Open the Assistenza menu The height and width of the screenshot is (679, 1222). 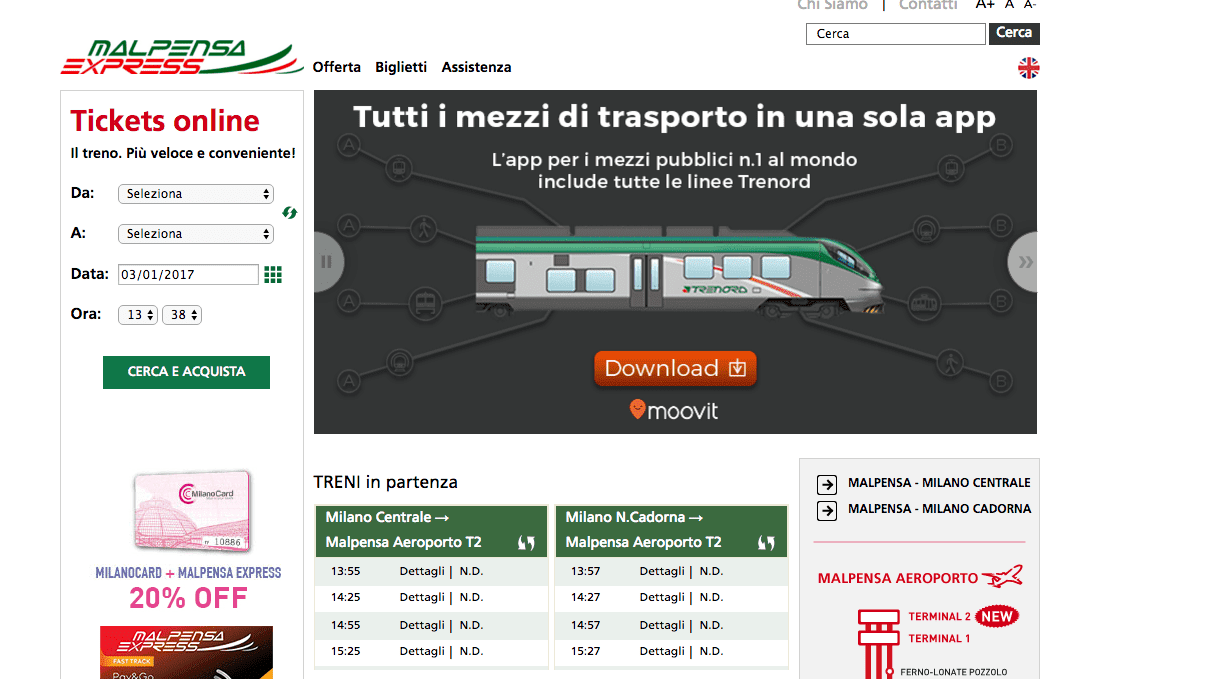coord(477,67)
